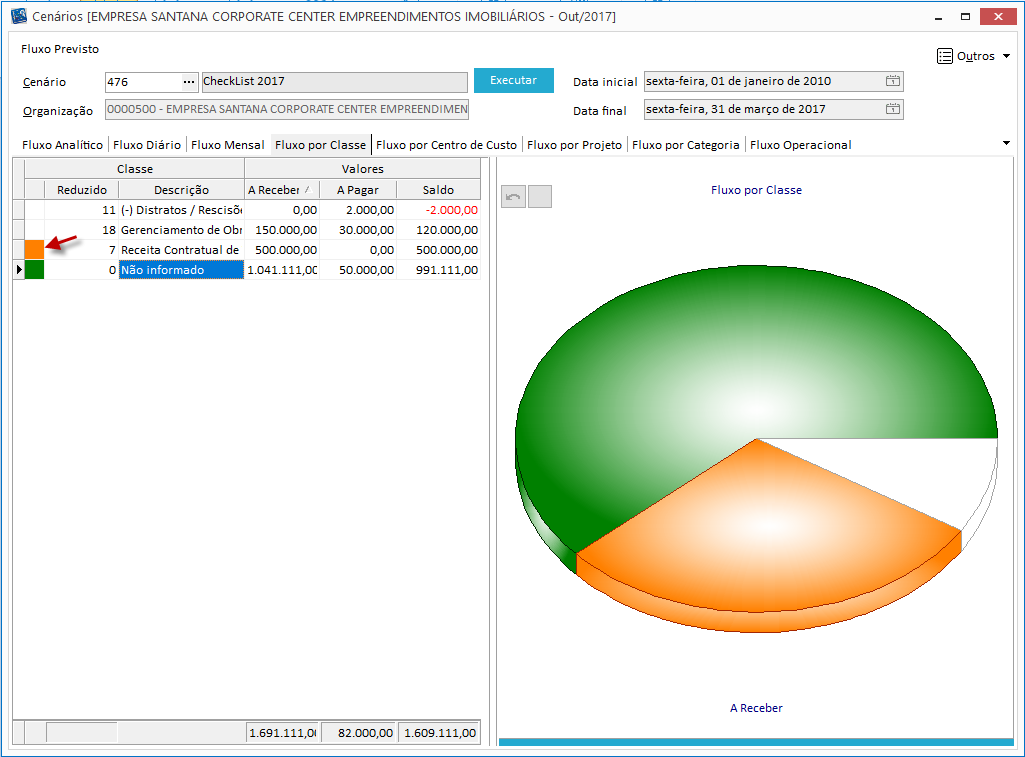Click the Cenário lookup ellipsis button
Image resolution: width=1025 pixels, height=757 pixels.
point(189,82)
